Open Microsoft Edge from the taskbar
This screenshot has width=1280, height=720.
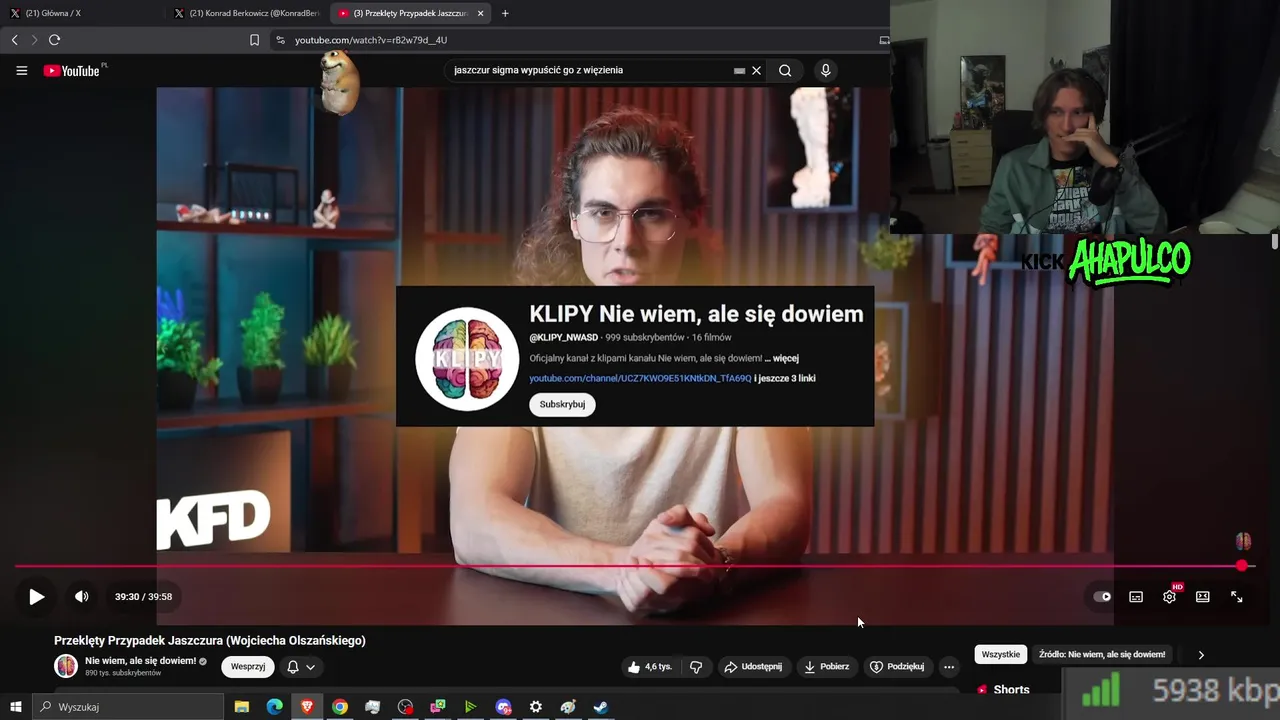pyautogui.click(x=274, y=707)
